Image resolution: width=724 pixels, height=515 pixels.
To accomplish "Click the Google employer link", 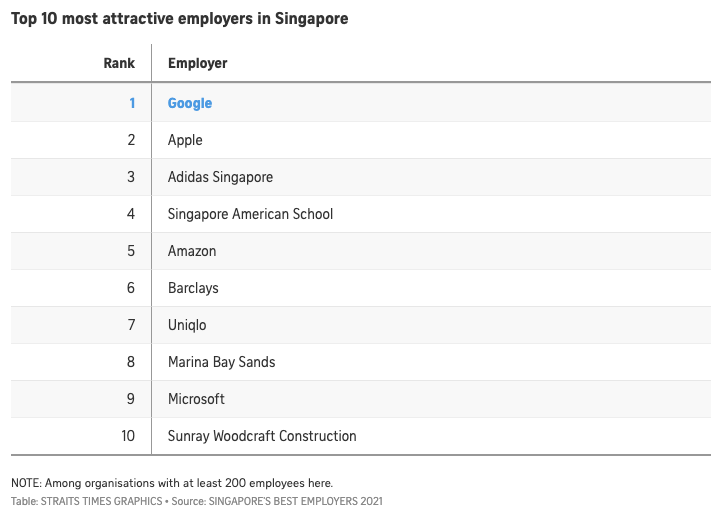I will tap(190, 103).
